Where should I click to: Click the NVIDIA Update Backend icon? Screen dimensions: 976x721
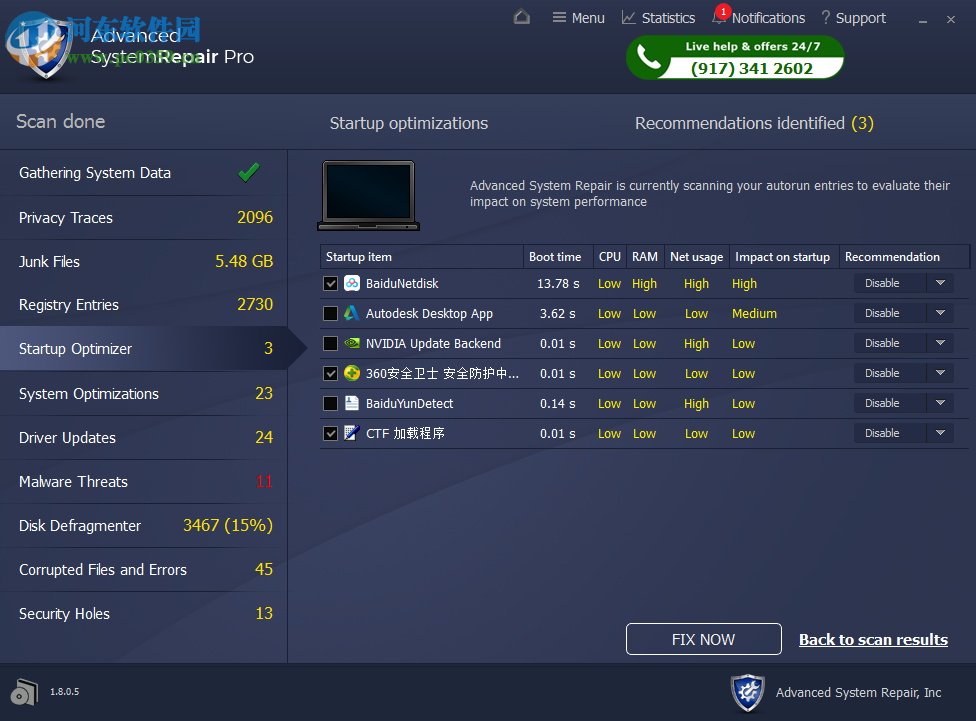(351, 343)
